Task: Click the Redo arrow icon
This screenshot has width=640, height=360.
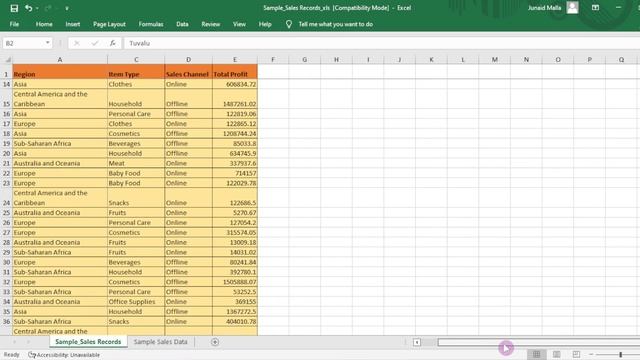Action: click(x=48, y=8)
